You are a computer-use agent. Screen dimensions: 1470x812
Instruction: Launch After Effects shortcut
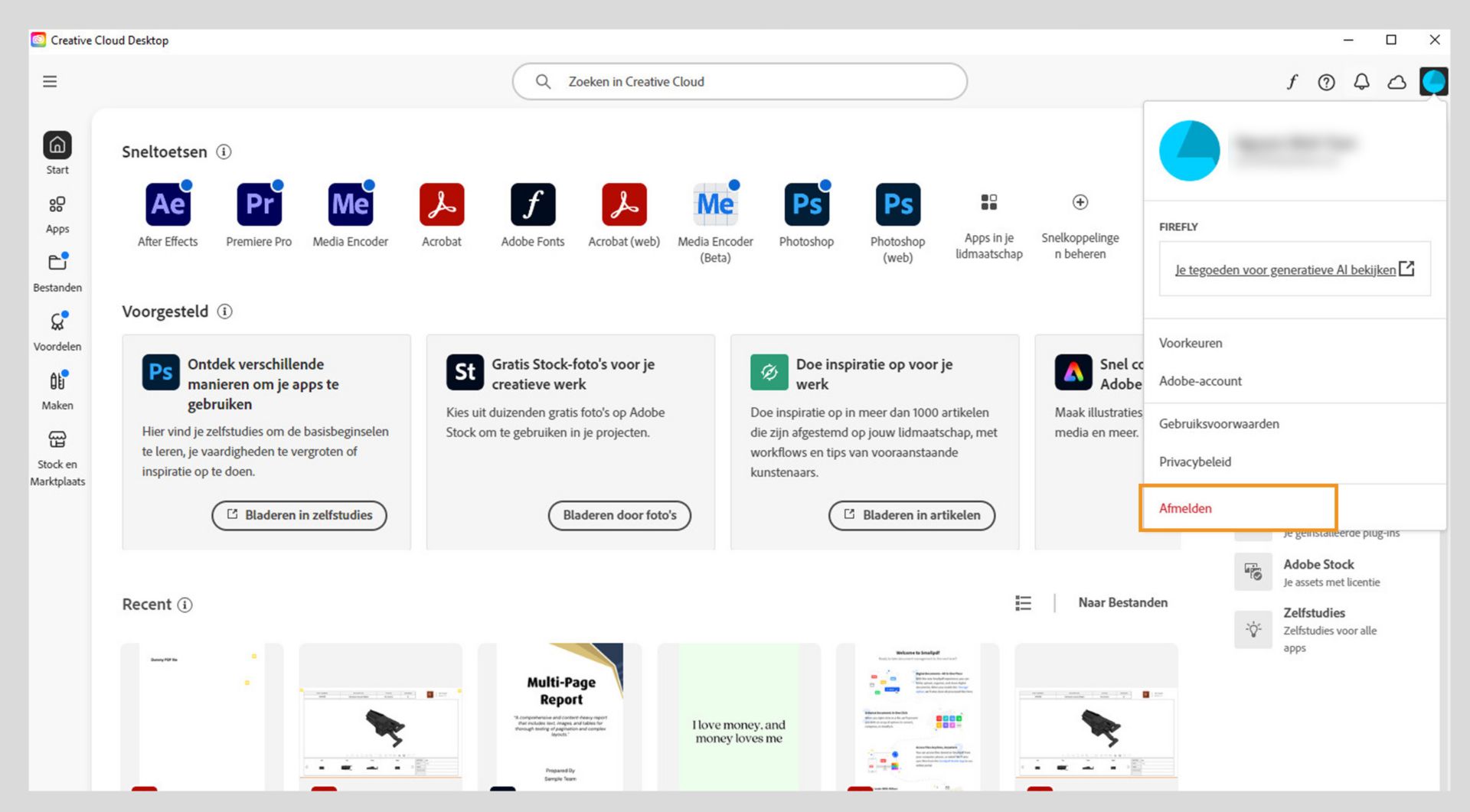[168, 204]
